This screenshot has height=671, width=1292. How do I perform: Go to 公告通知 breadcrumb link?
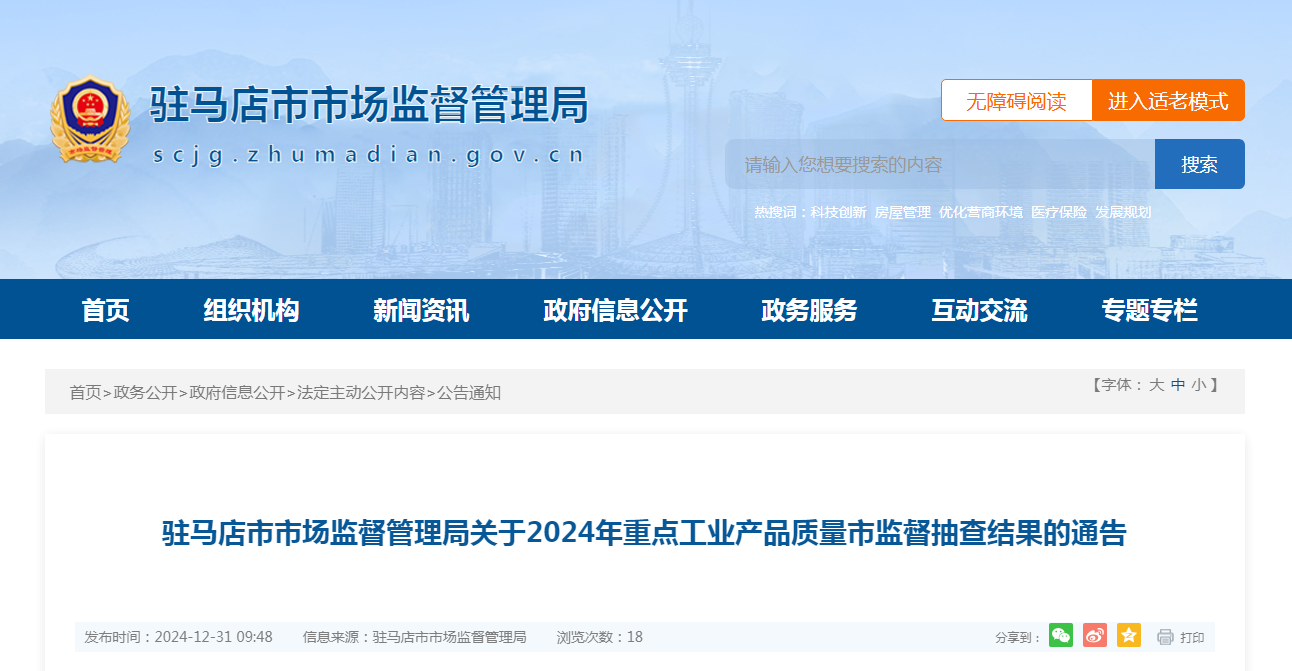pyautogui.click(x=469, y=392)
